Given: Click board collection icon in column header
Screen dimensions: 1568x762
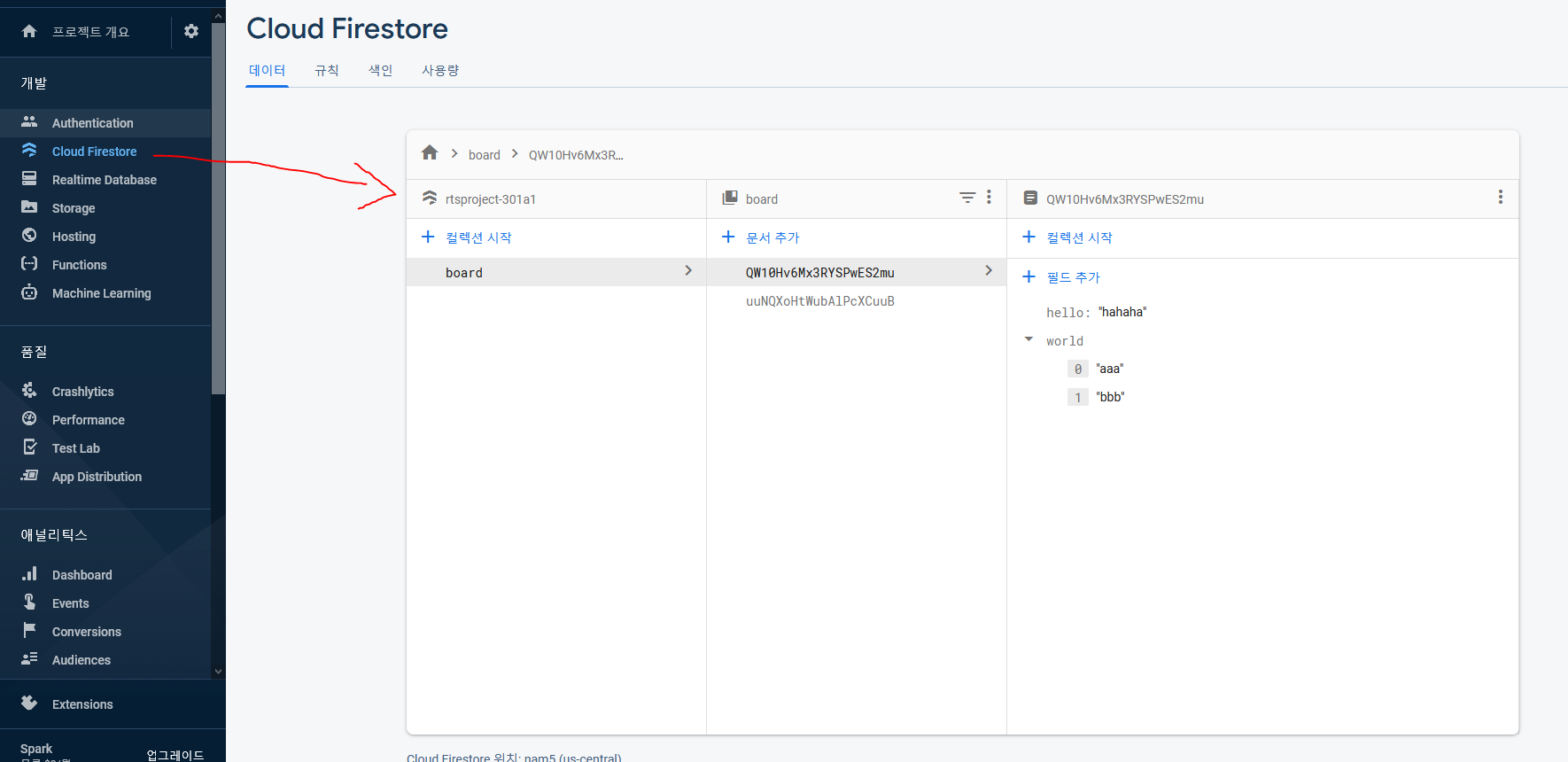Looking at the screenshot, I should pos(730,198).
